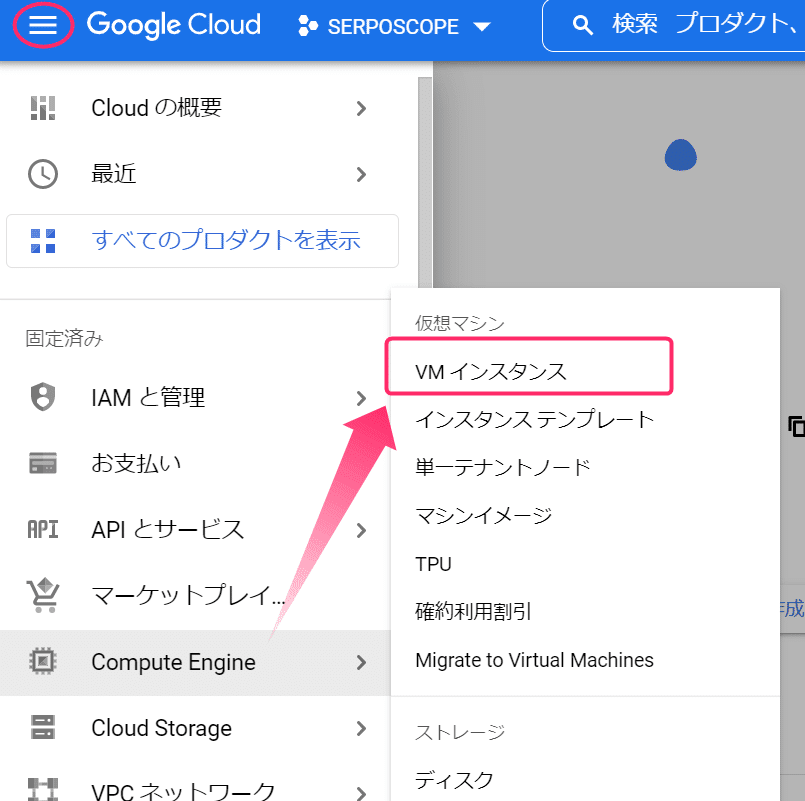Click the VPC network icon
The image size is (805, 801).
click(43, 790)
